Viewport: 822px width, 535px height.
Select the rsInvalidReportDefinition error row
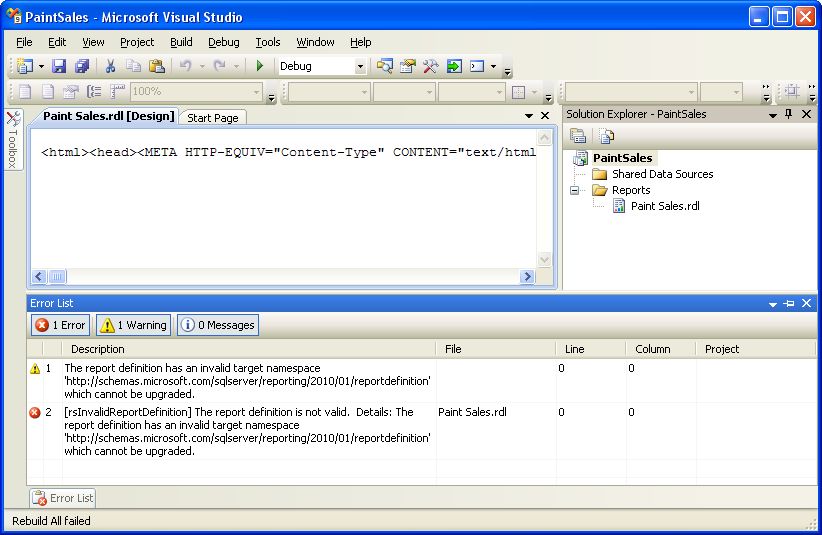[x=422, y=431]
